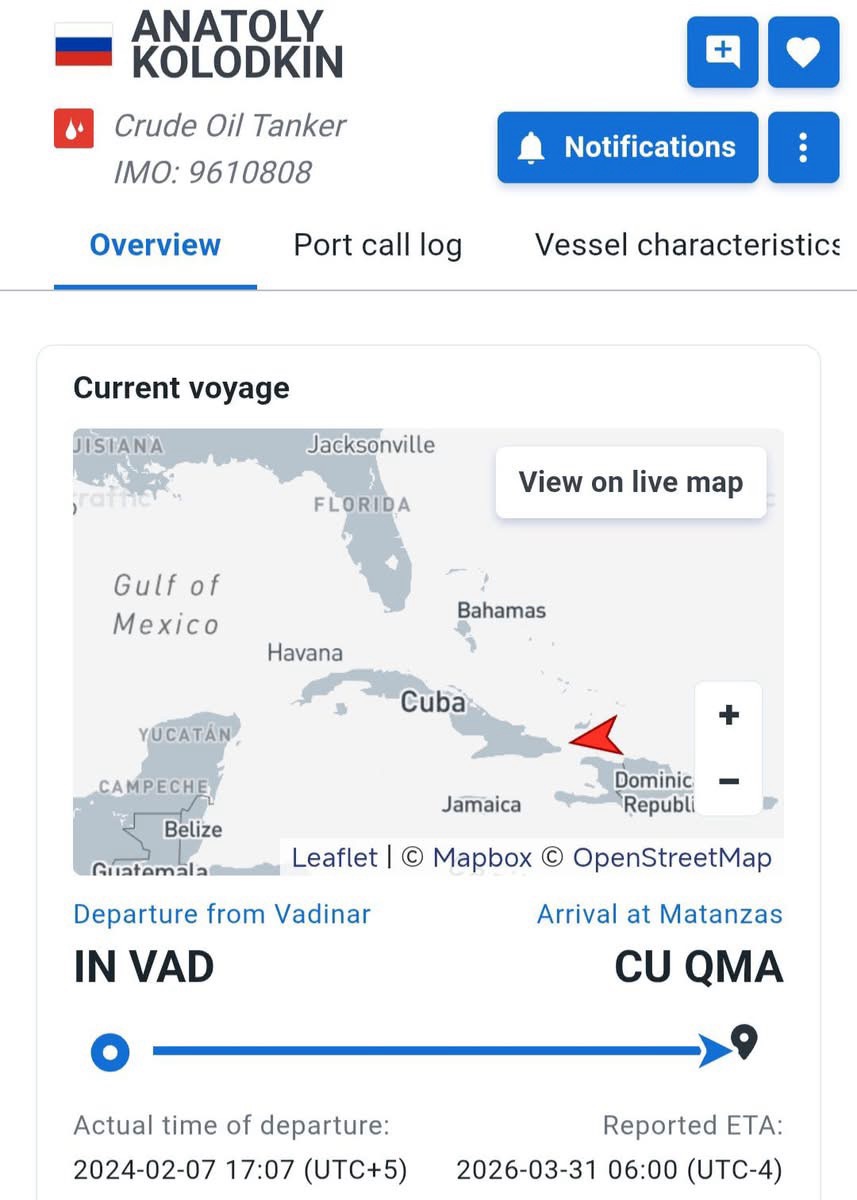857x1200 pixels.
Task: Zoom in on the map with plus
Action: (x=729, y=715)
